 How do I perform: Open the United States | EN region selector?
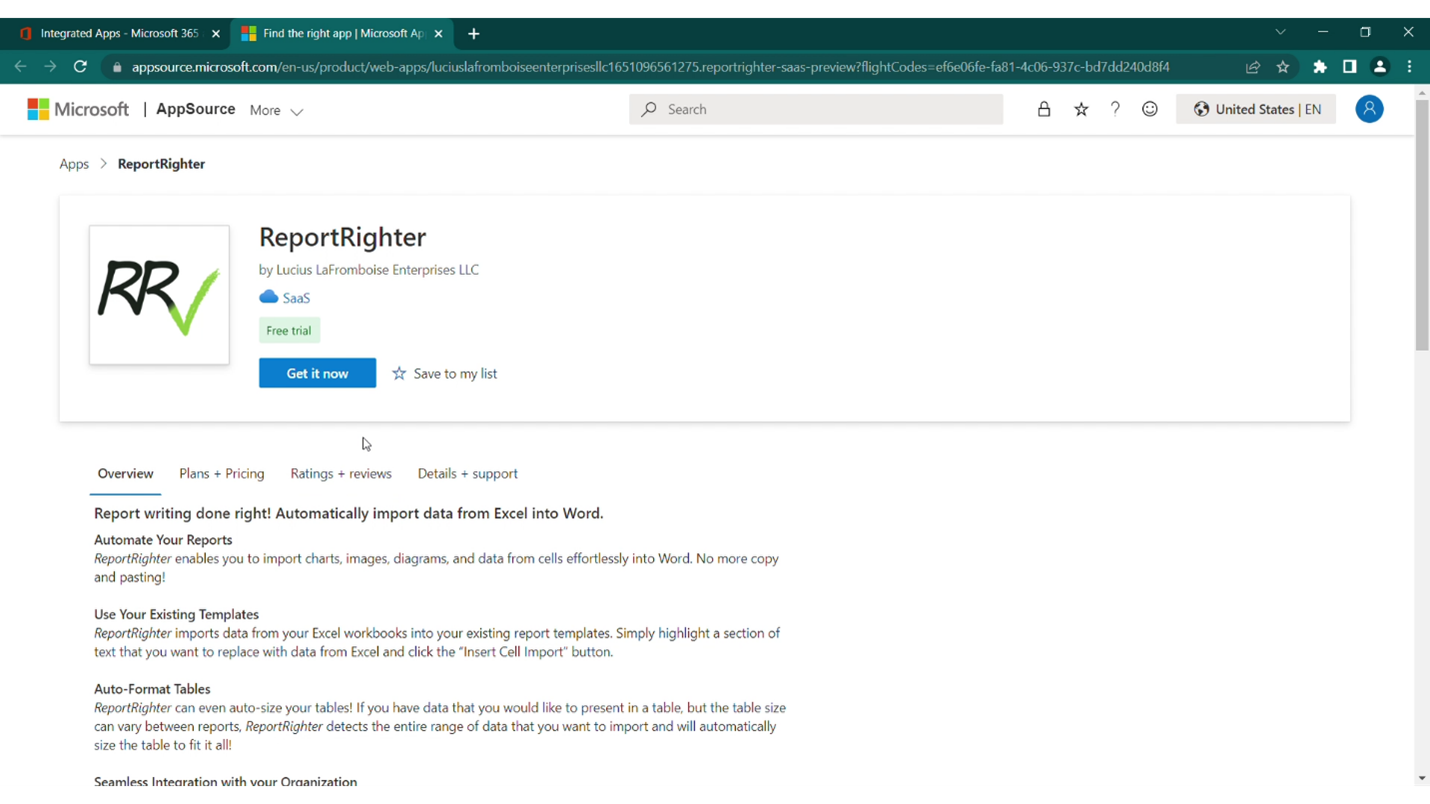(1256, 109)
